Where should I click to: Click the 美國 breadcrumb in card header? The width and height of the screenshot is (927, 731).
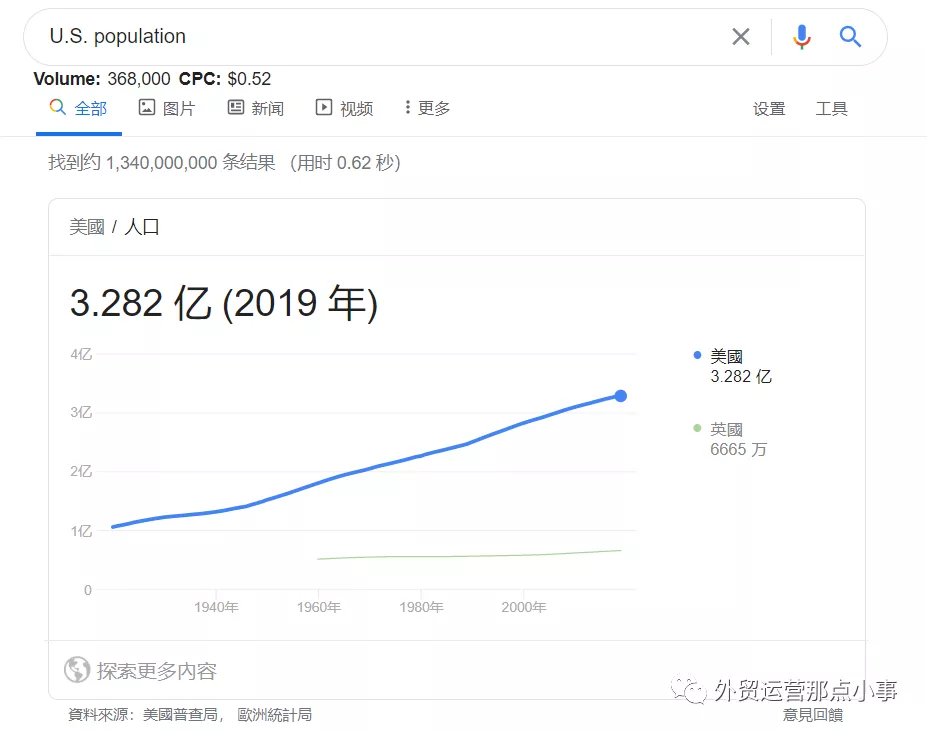[x=87, y=227]
